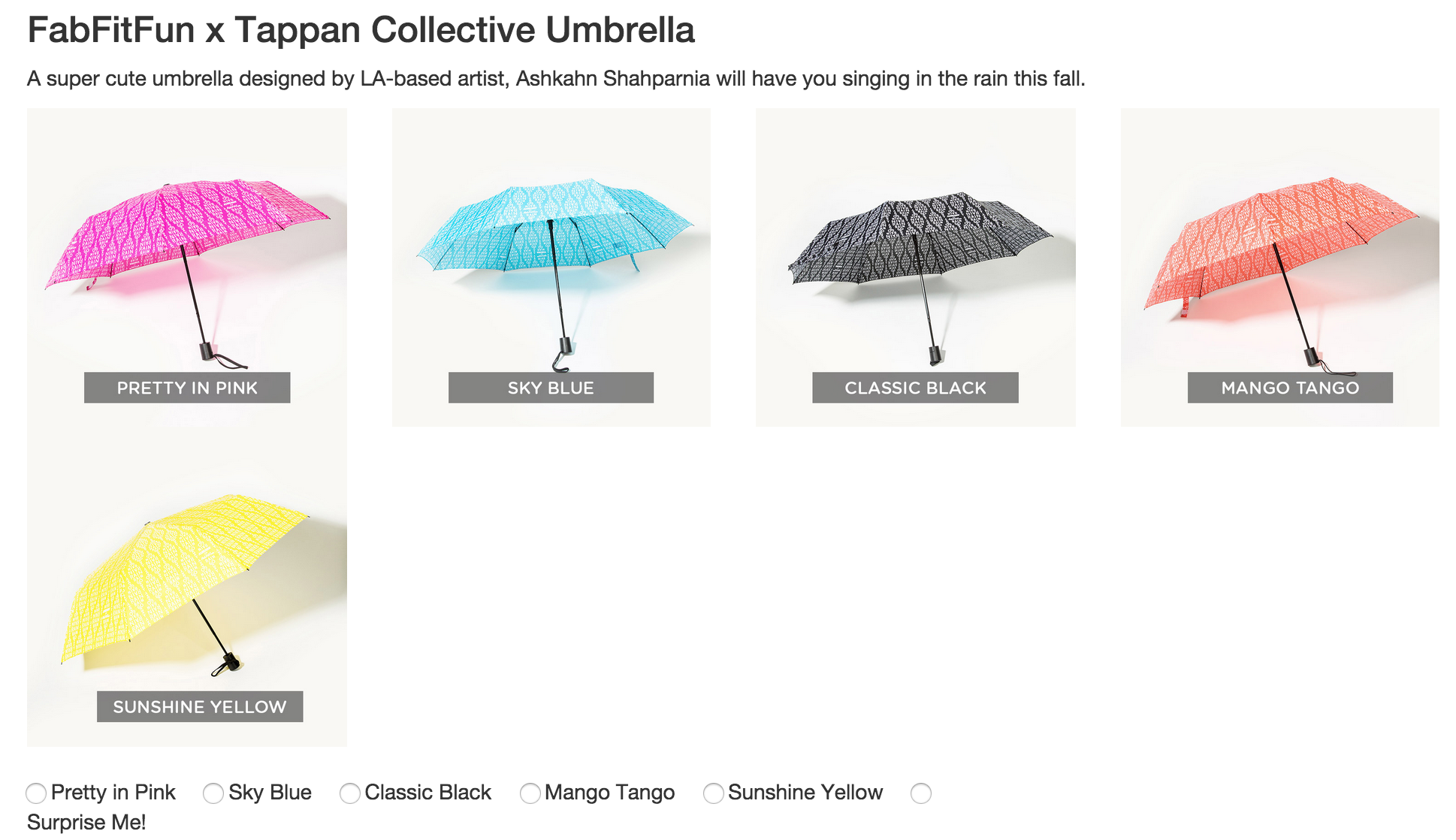Click the SUNSHINE YELLOW gray banner
Image resolution: width=1456 pixels, height=840 pixels.
pos(200,707)
